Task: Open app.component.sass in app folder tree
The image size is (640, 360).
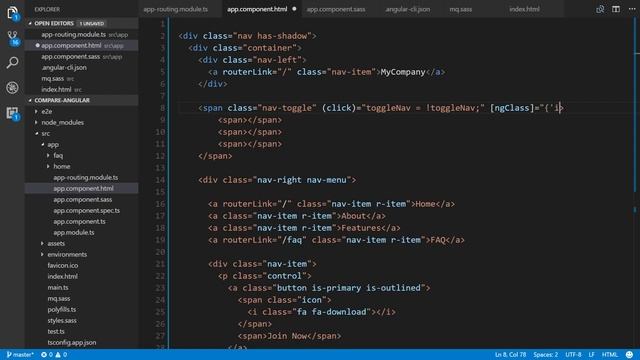Action: coord(82,200)
